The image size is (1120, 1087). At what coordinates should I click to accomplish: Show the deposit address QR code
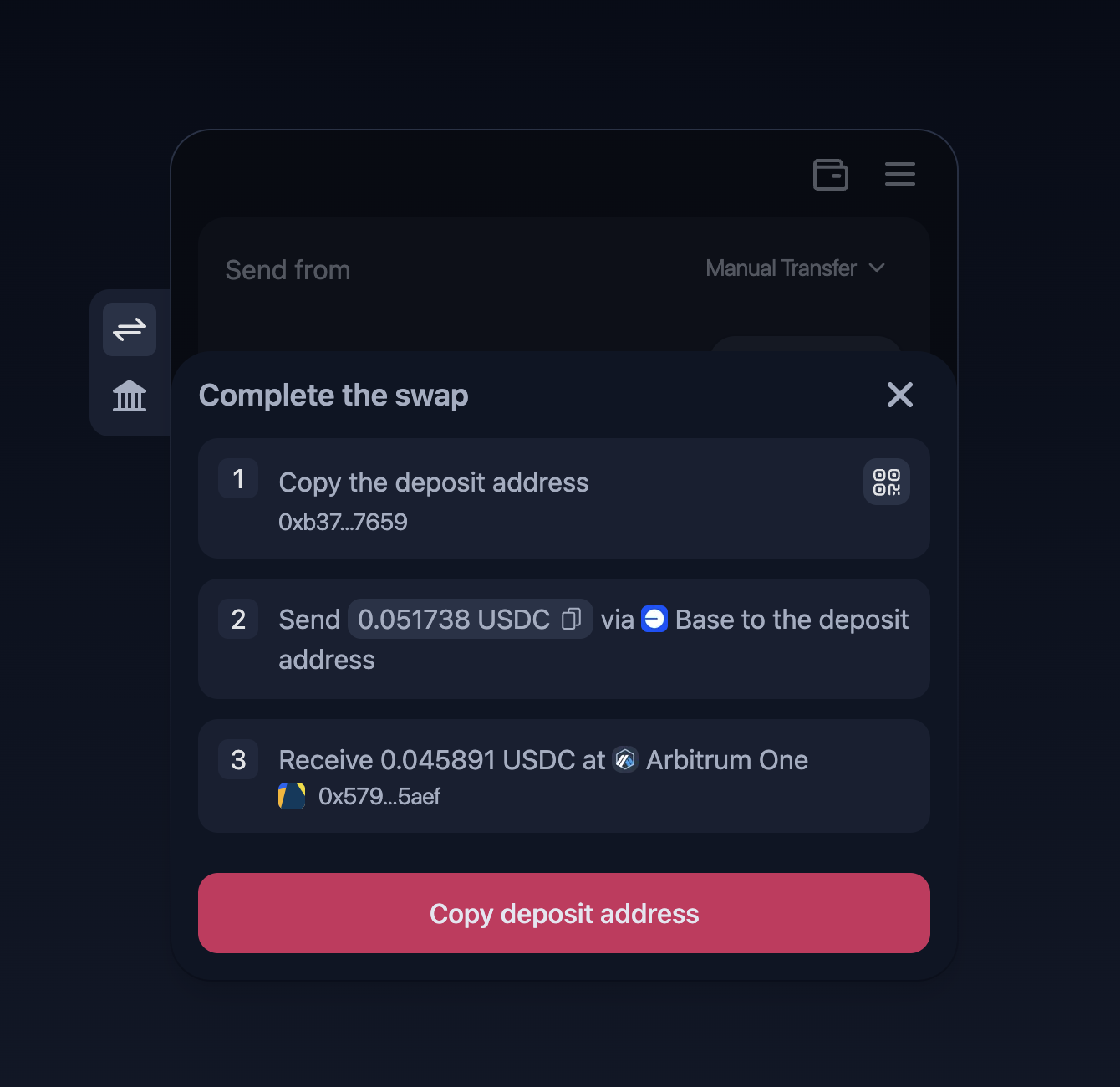pyautogui.click(x=886, y=482)
